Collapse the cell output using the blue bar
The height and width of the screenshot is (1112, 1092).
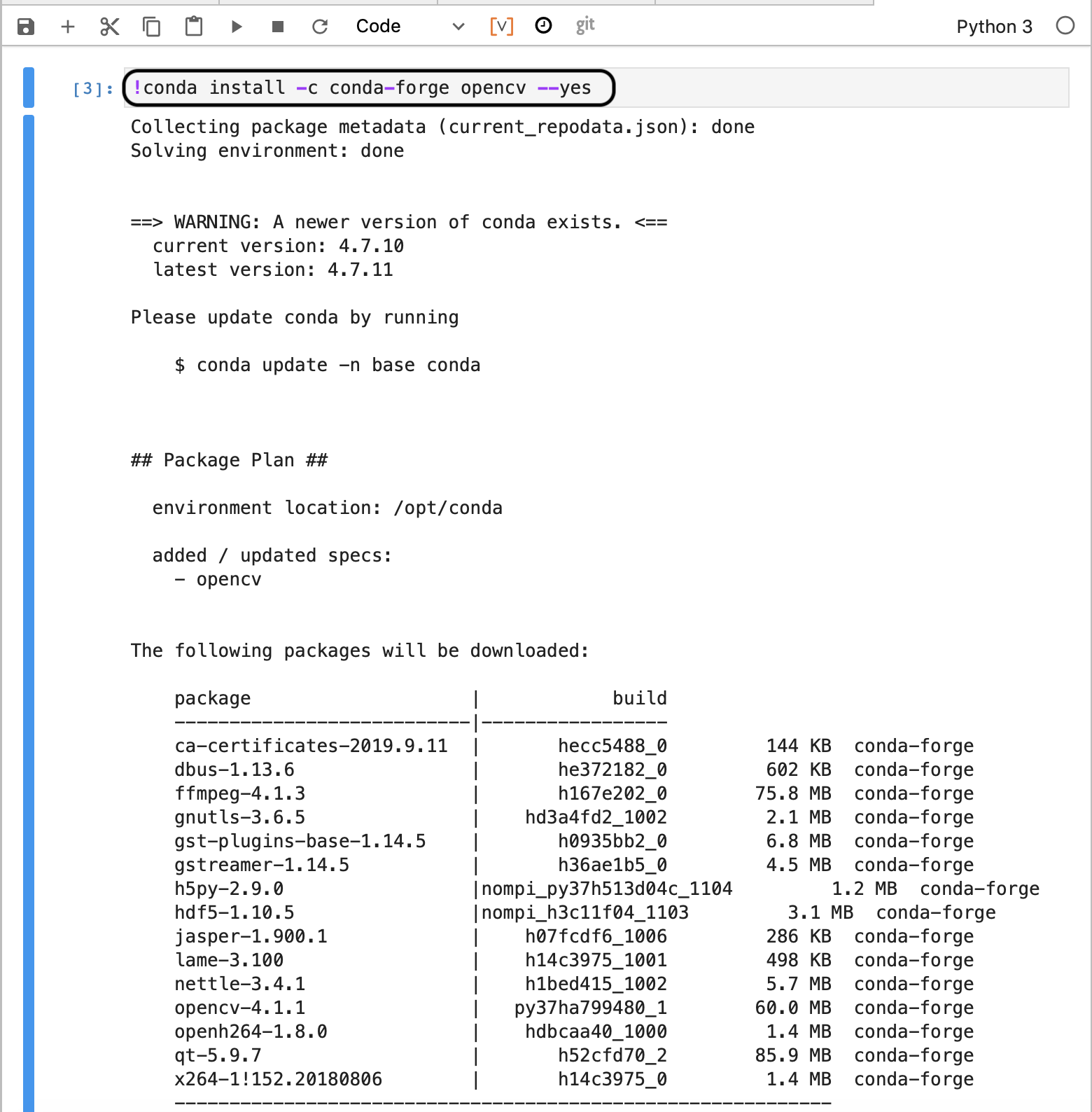(x=29, y=613)
